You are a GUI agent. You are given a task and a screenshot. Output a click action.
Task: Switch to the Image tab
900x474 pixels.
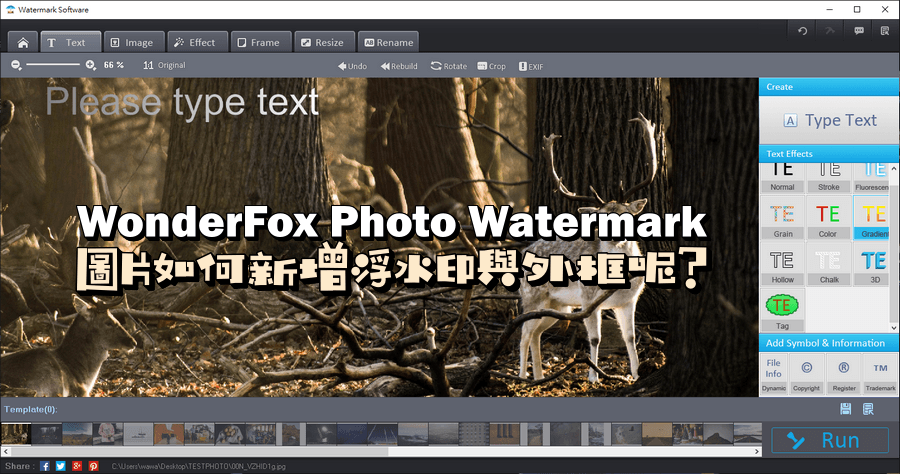tap(134, 42)
